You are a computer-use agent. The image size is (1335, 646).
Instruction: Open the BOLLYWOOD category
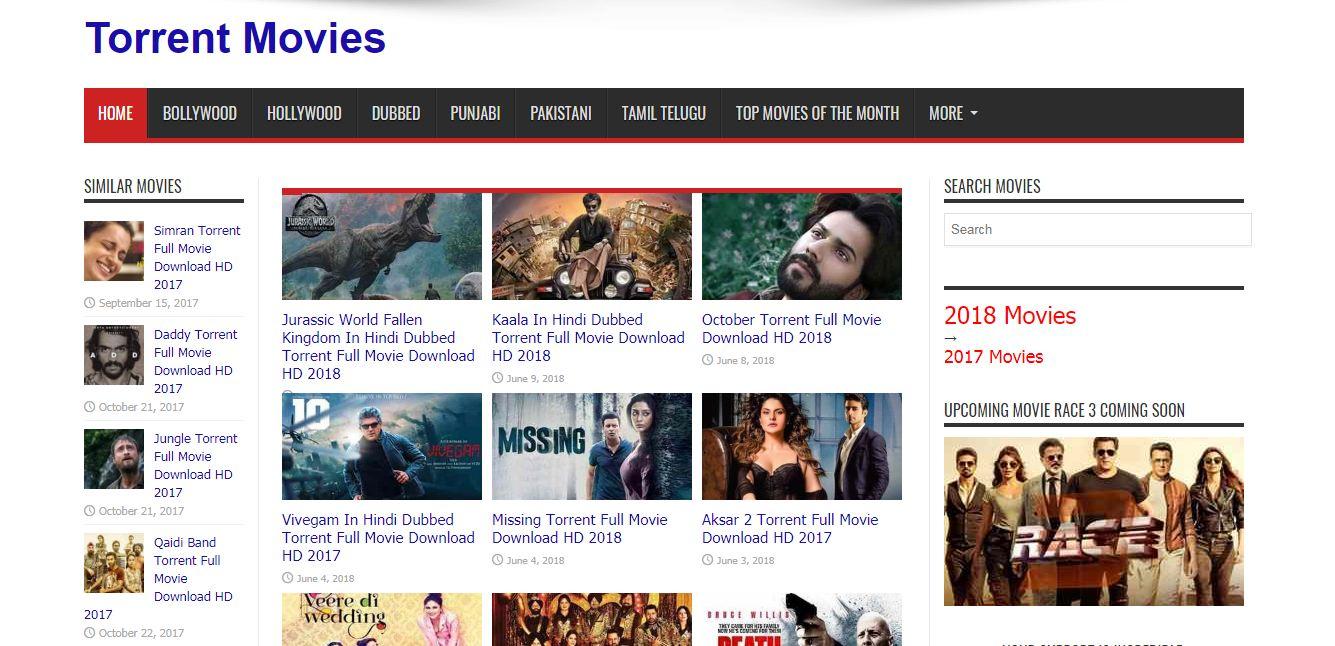coord(200,113)
